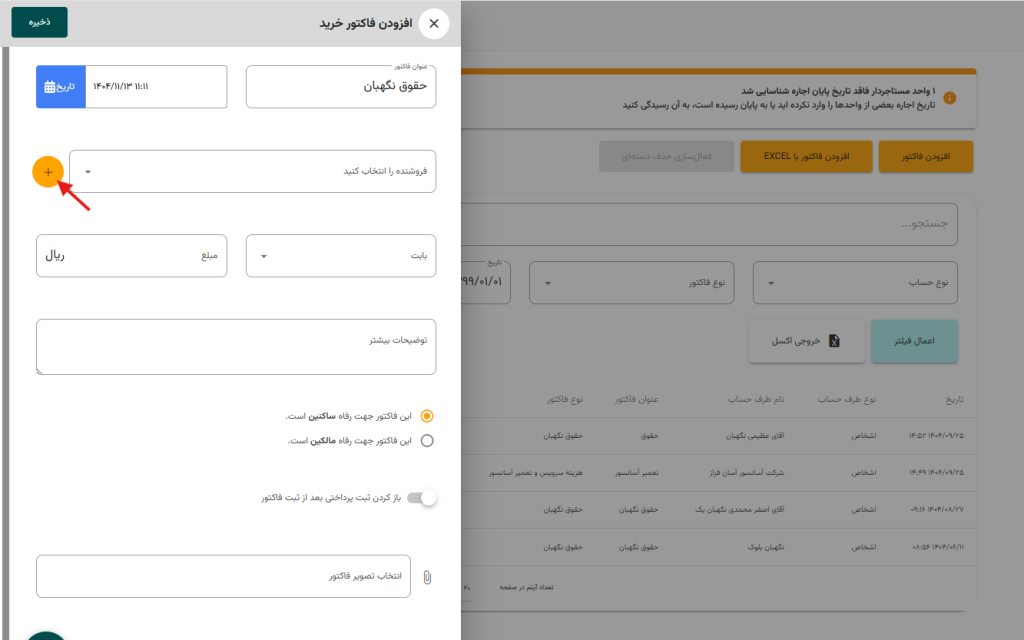The width and height of the screenshot is (1024, 640).
Task: Select 'مالکین' owners welfare radio option
Action: [427, 440]
